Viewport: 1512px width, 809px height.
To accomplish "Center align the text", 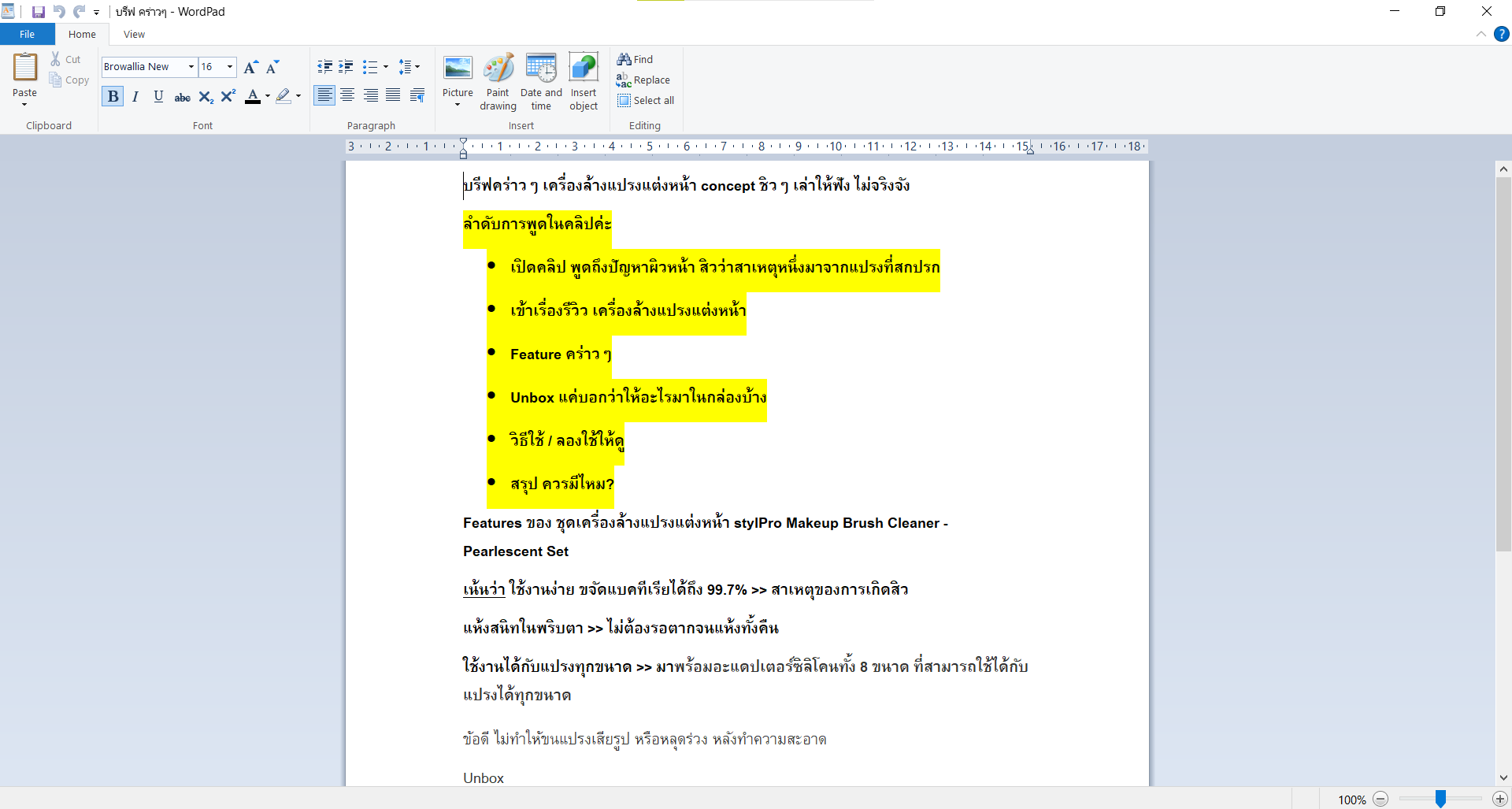I will tap(347, 96).
